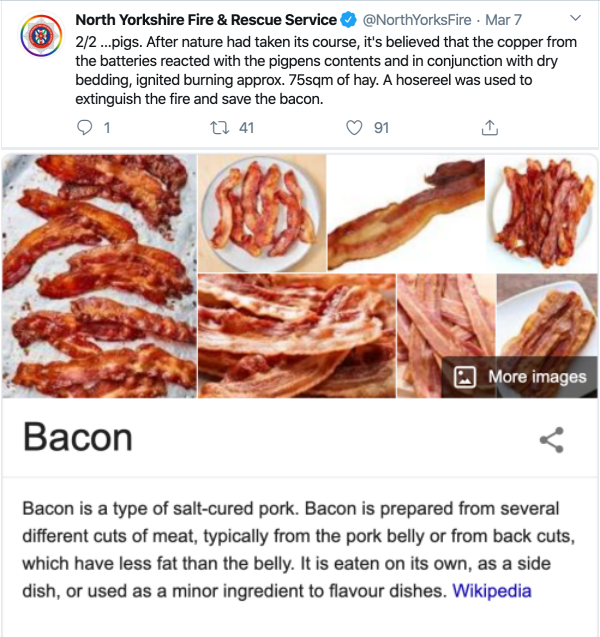Open the single bacon strip image
Viewport: 600px width, 637px height.
tap(406, 213)
